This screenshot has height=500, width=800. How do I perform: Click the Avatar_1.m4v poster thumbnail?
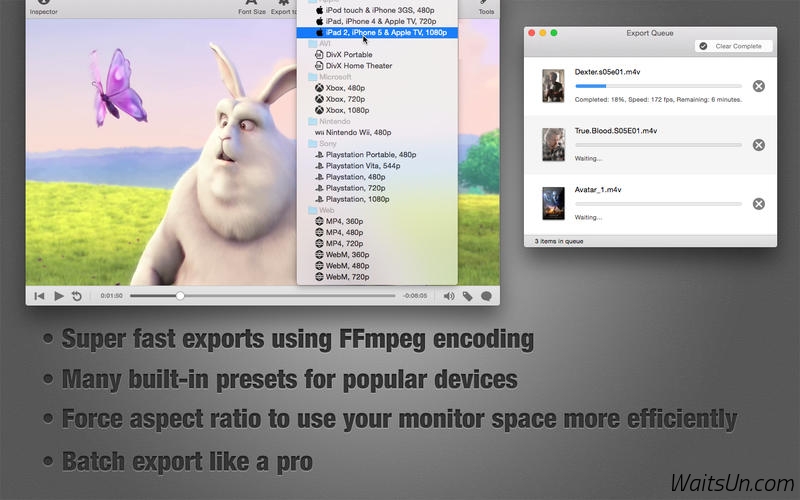coord(554,203)
